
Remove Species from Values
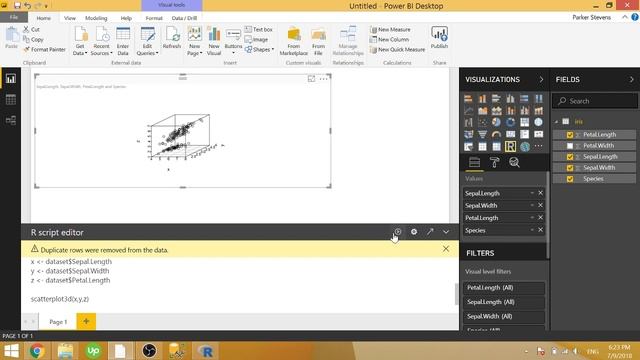[x=540, y=230]
